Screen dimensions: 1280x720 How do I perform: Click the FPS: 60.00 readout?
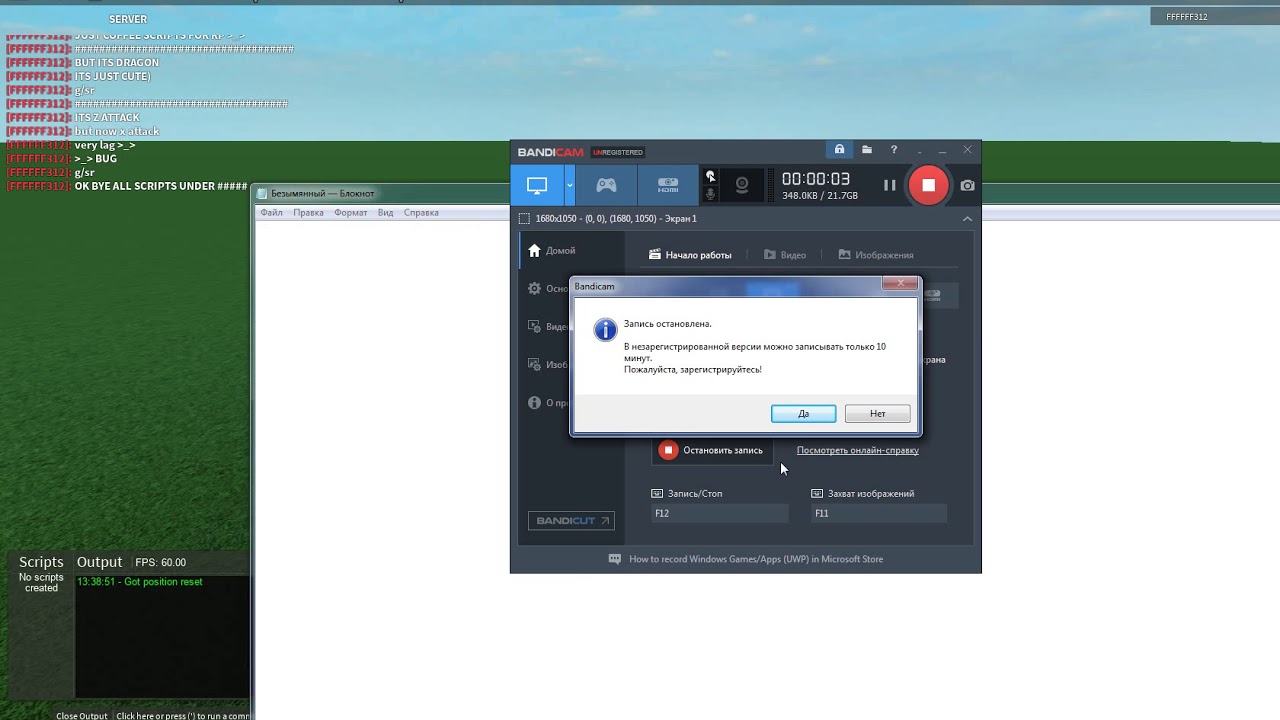tap(159, 562)
